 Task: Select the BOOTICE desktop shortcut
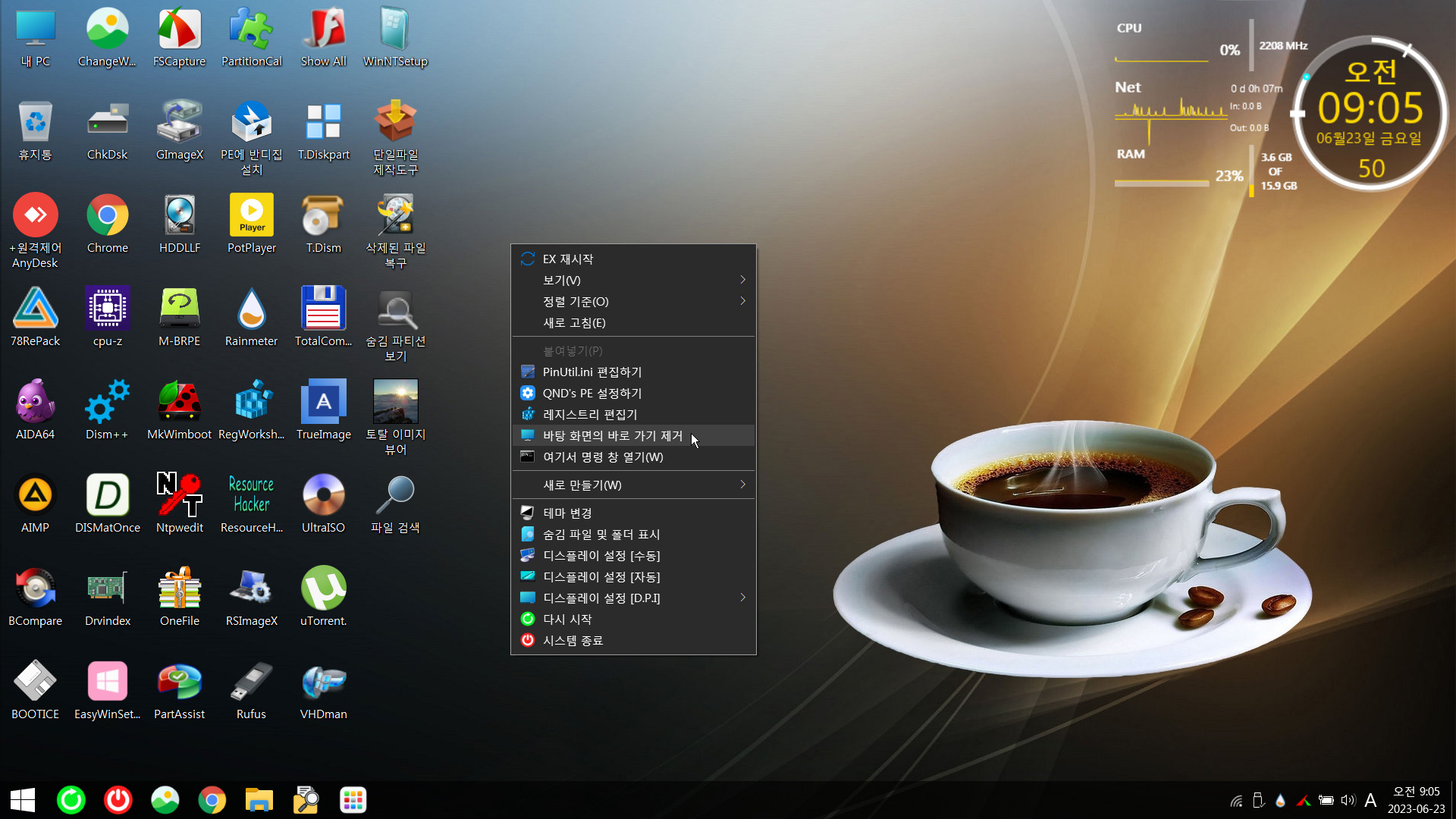pyautogui.click(x=35, y=691)
